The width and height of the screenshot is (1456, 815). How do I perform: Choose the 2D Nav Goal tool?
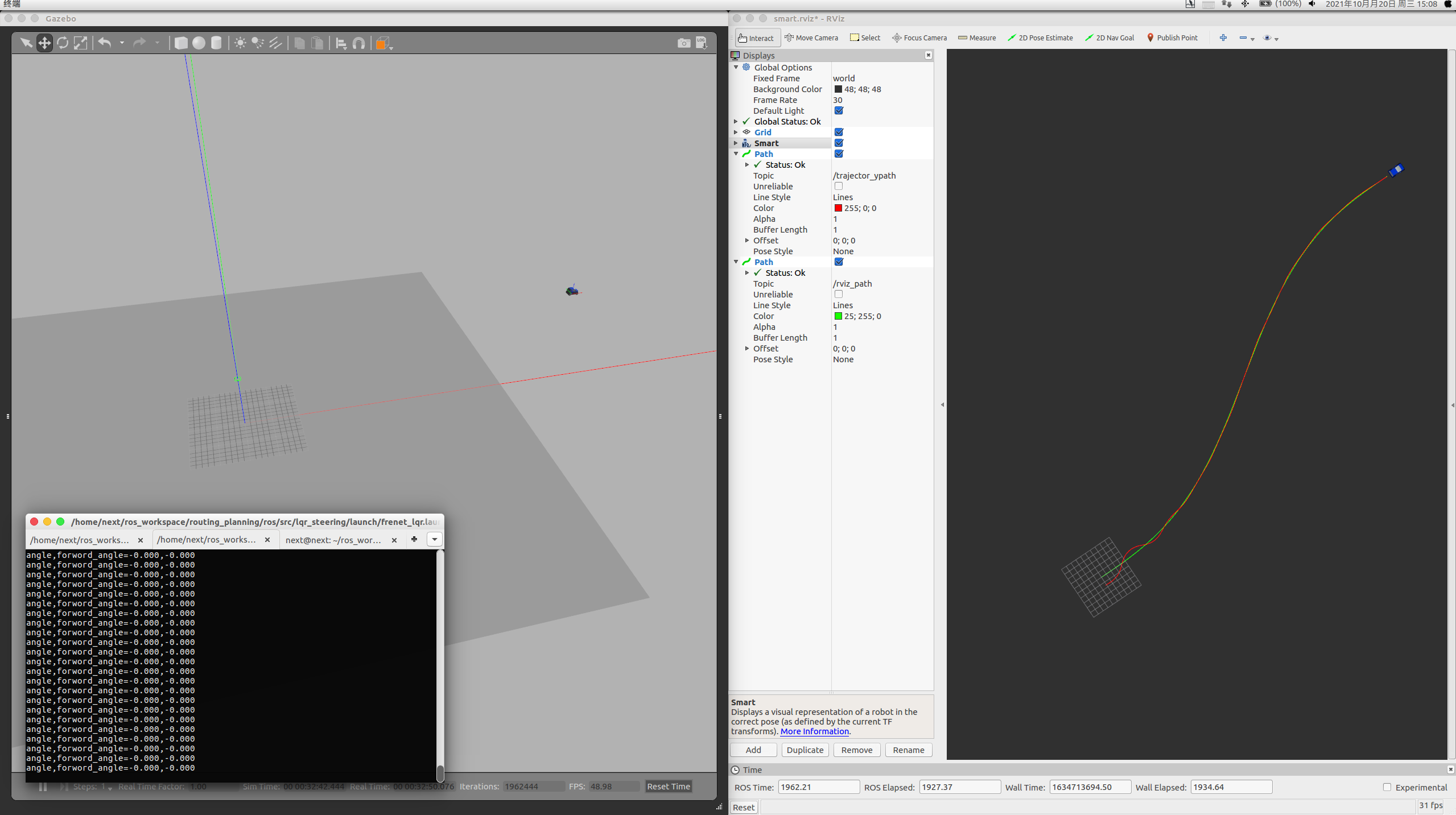(1109, 38)
